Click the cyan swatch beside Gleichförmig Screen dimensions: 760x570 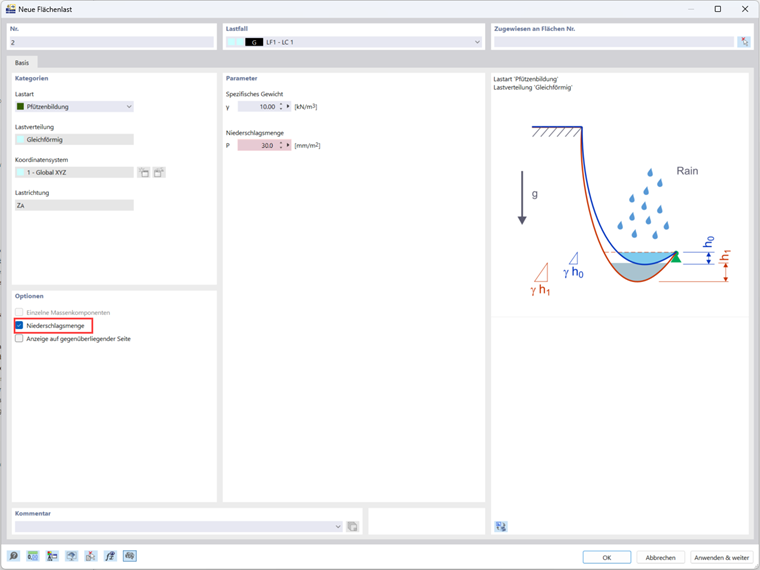20,140
